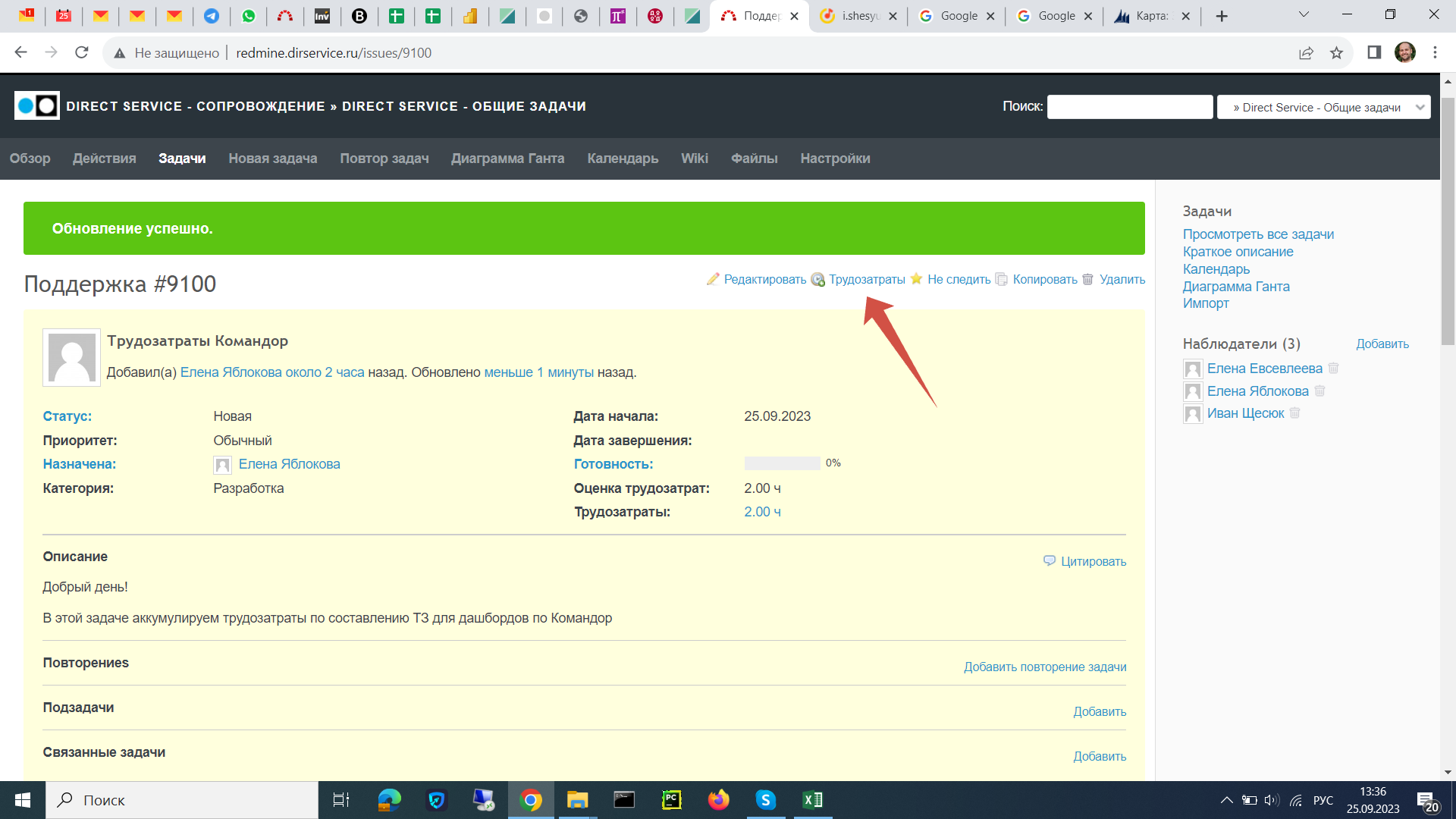
Task: Click the Готовность progress bar
Action: (781, 463)
